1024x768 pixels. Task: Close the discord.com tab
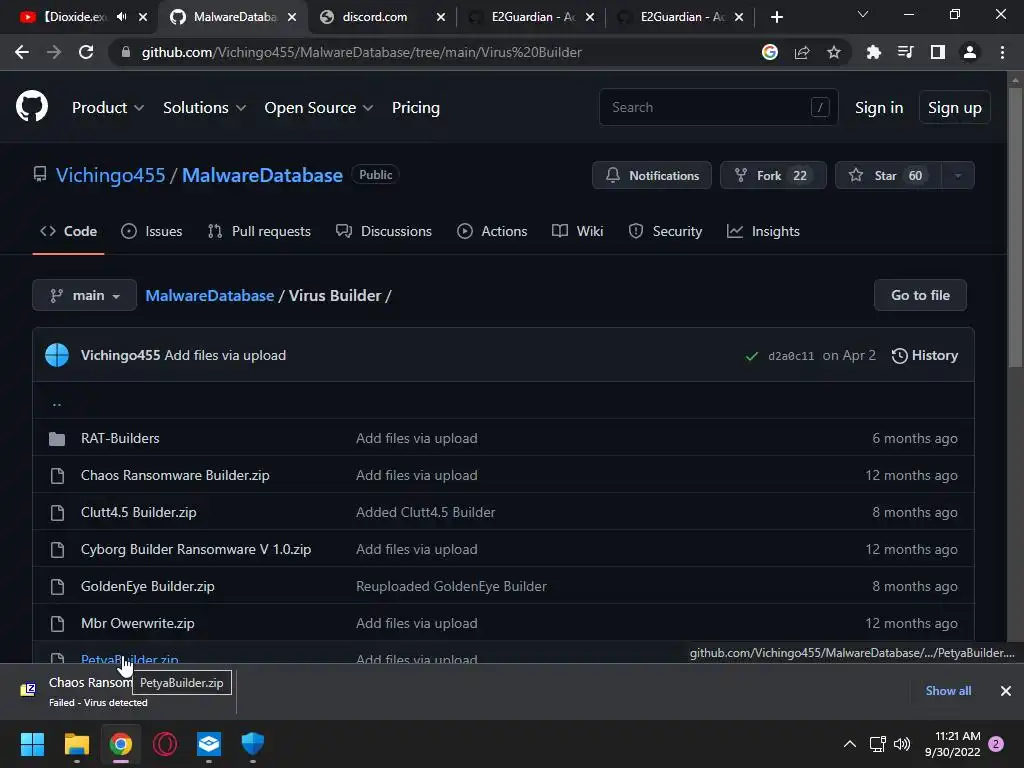pos(441,17)
